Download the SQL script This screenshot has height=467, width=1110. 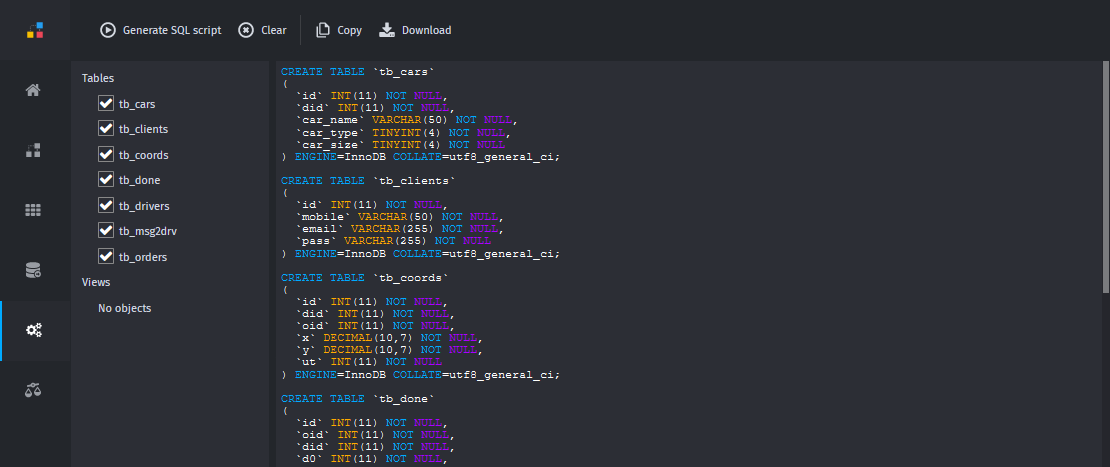(416, 30)
